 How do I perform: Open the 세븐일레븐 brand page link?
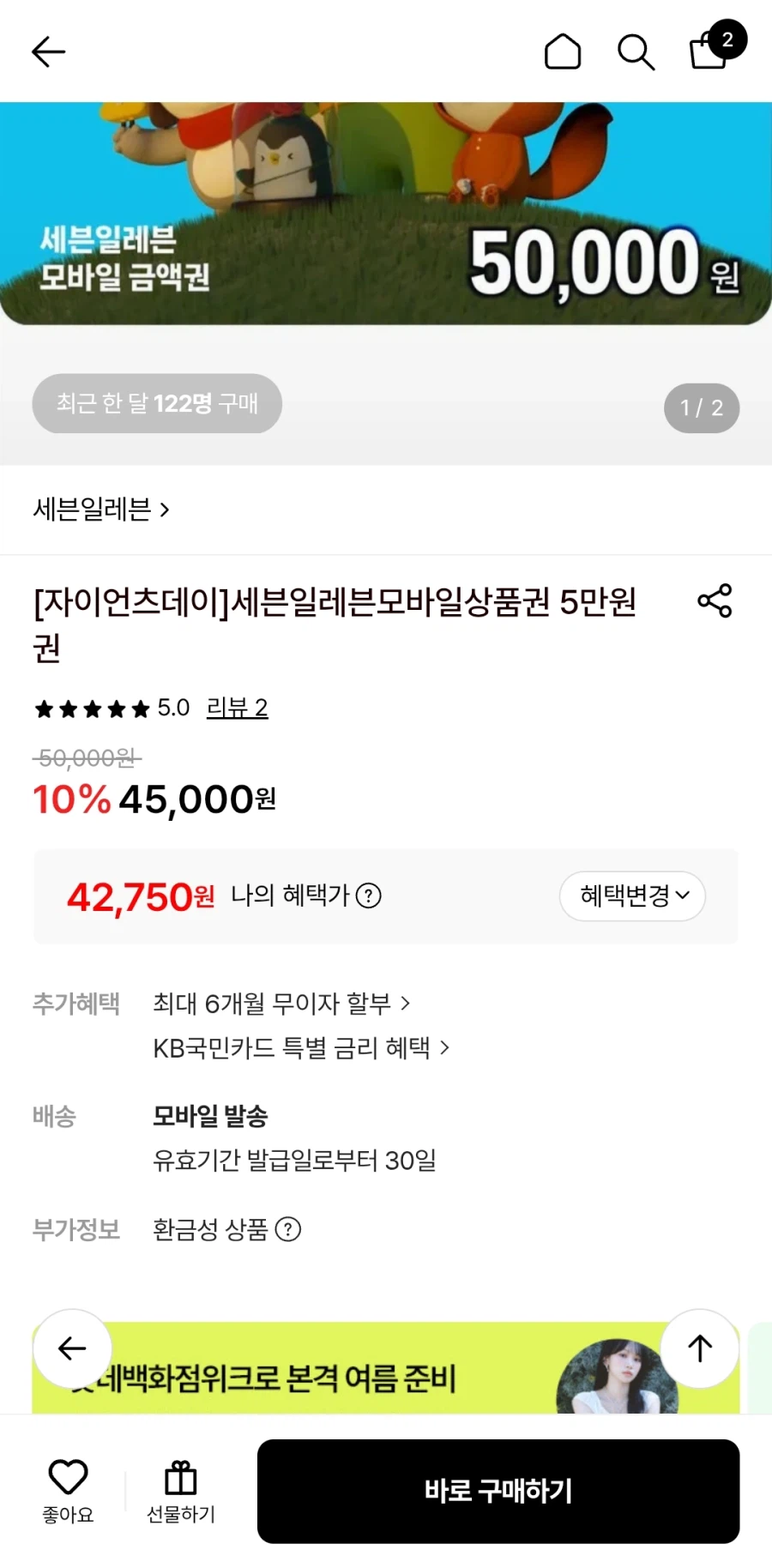[x=101, y=510]
